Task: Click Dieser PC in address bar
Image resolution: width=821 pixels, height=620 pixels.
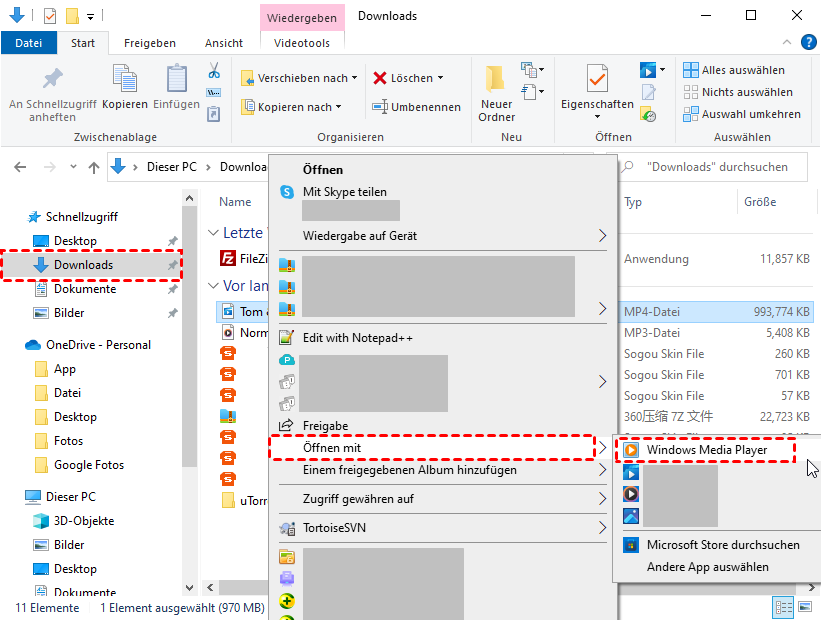Action: pos(172,167)
